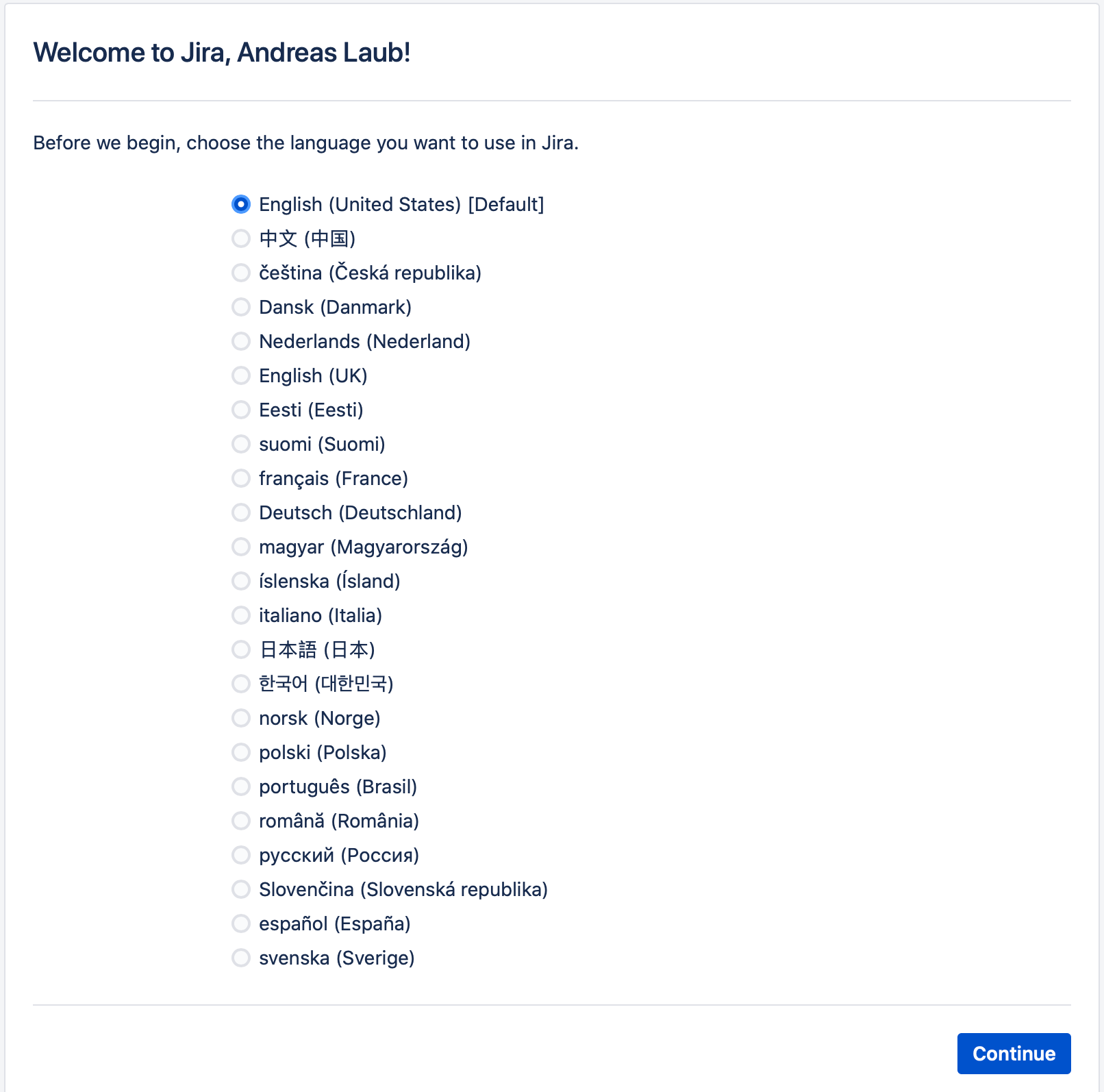
Task: Select Nederlands (Nederland) radio option
Action: point(241,341)
